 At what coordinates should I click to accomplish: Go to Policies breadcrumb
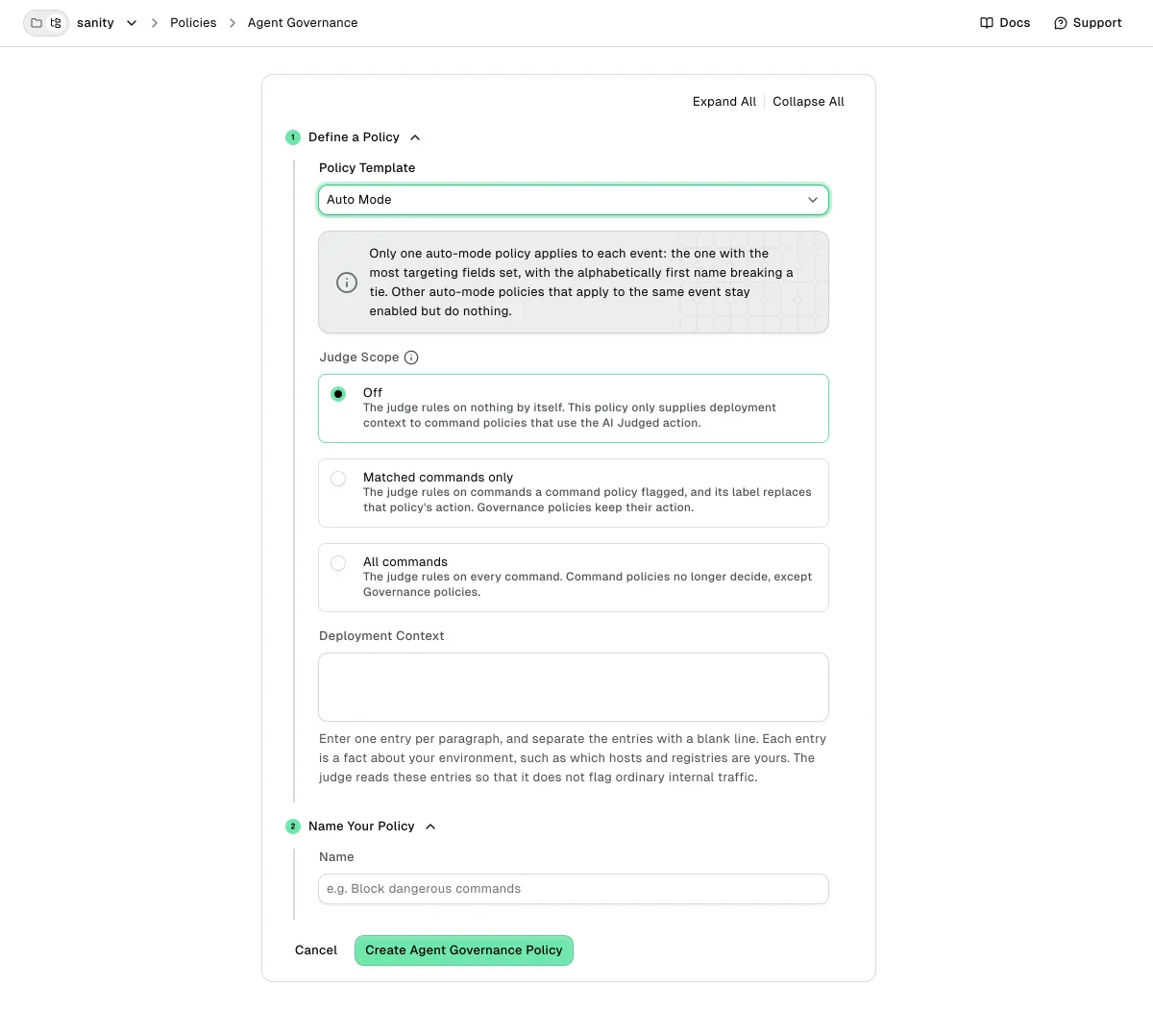[193, 23]
